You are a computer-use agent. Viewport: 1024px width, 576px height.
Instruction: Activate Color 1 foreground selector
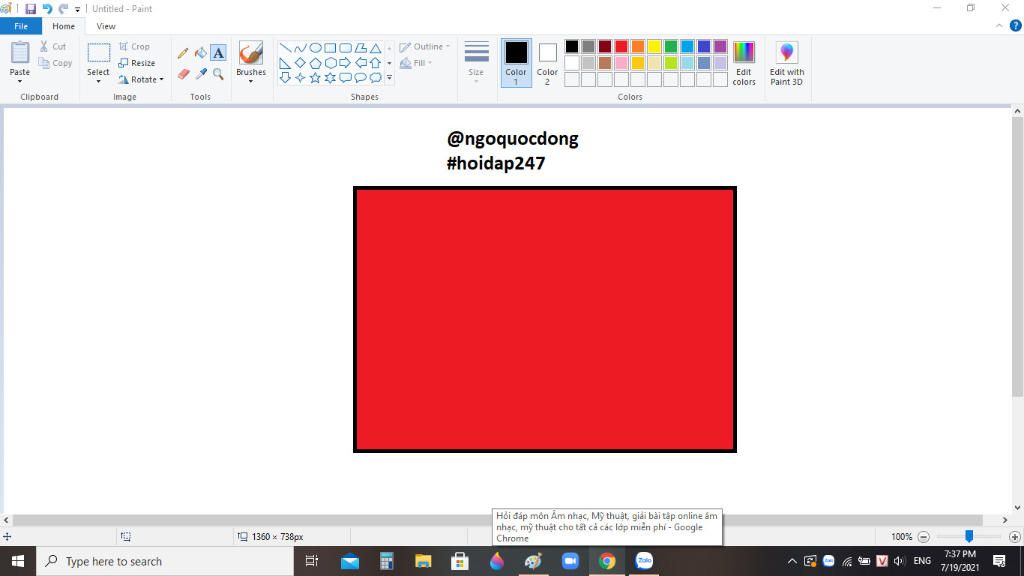coord(516,63)
